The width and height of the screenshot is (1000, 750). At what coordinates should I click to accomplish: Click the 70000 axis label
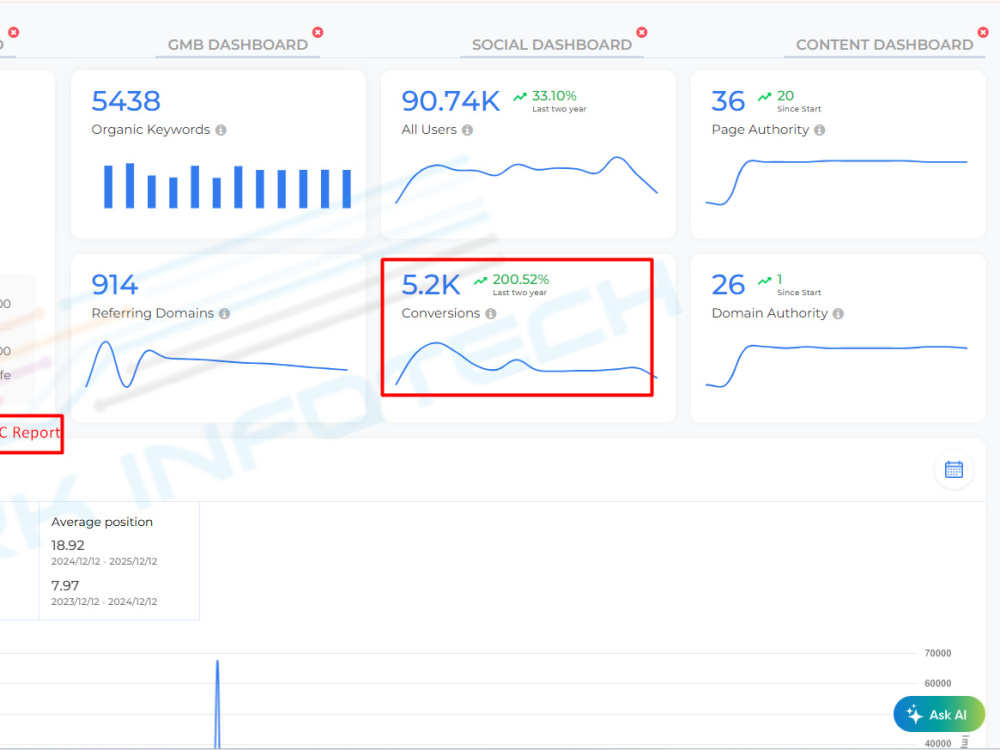[938, 653]
